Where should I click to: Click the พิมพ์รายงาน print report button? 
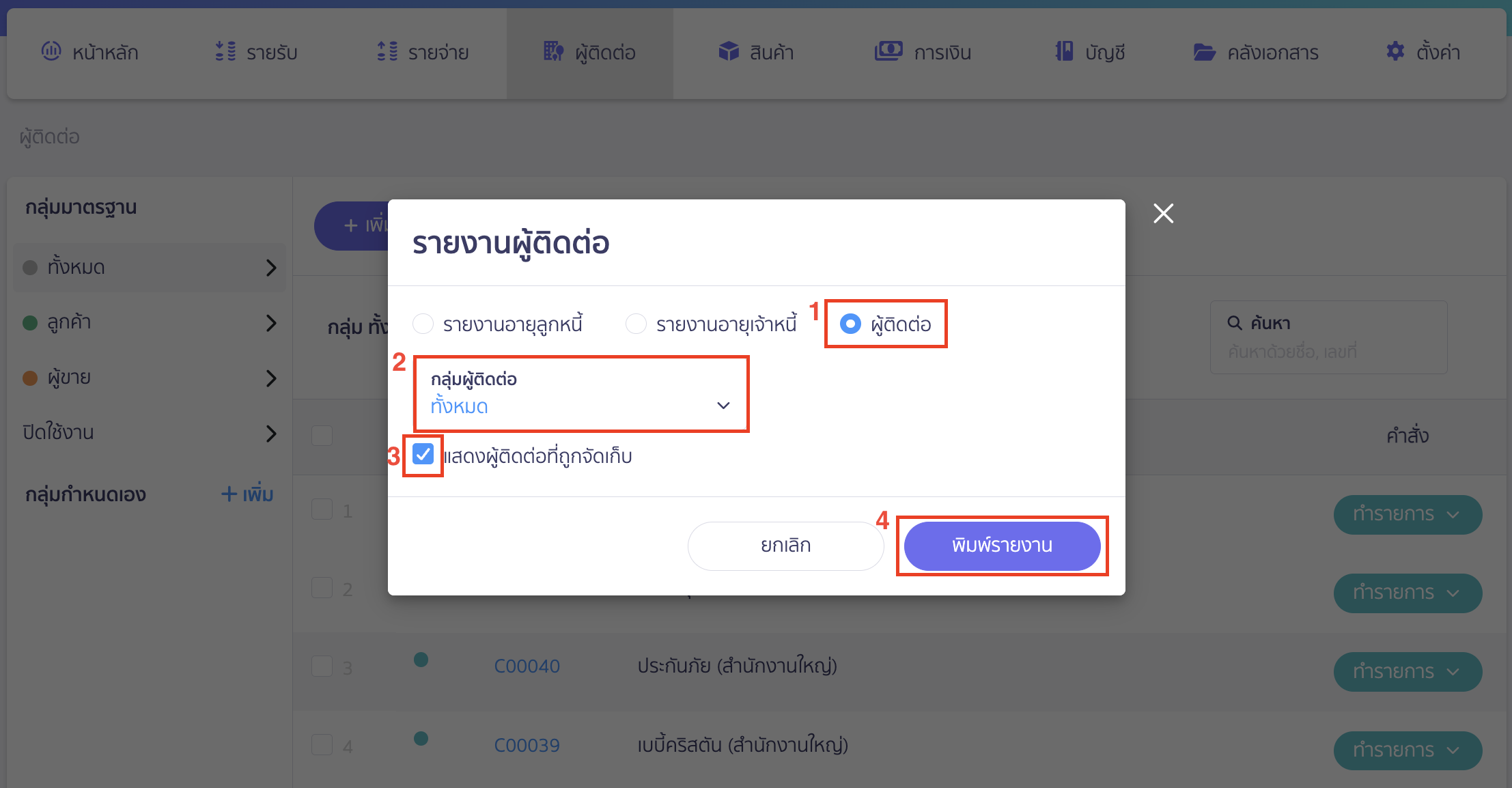[x=1002, y=546]
